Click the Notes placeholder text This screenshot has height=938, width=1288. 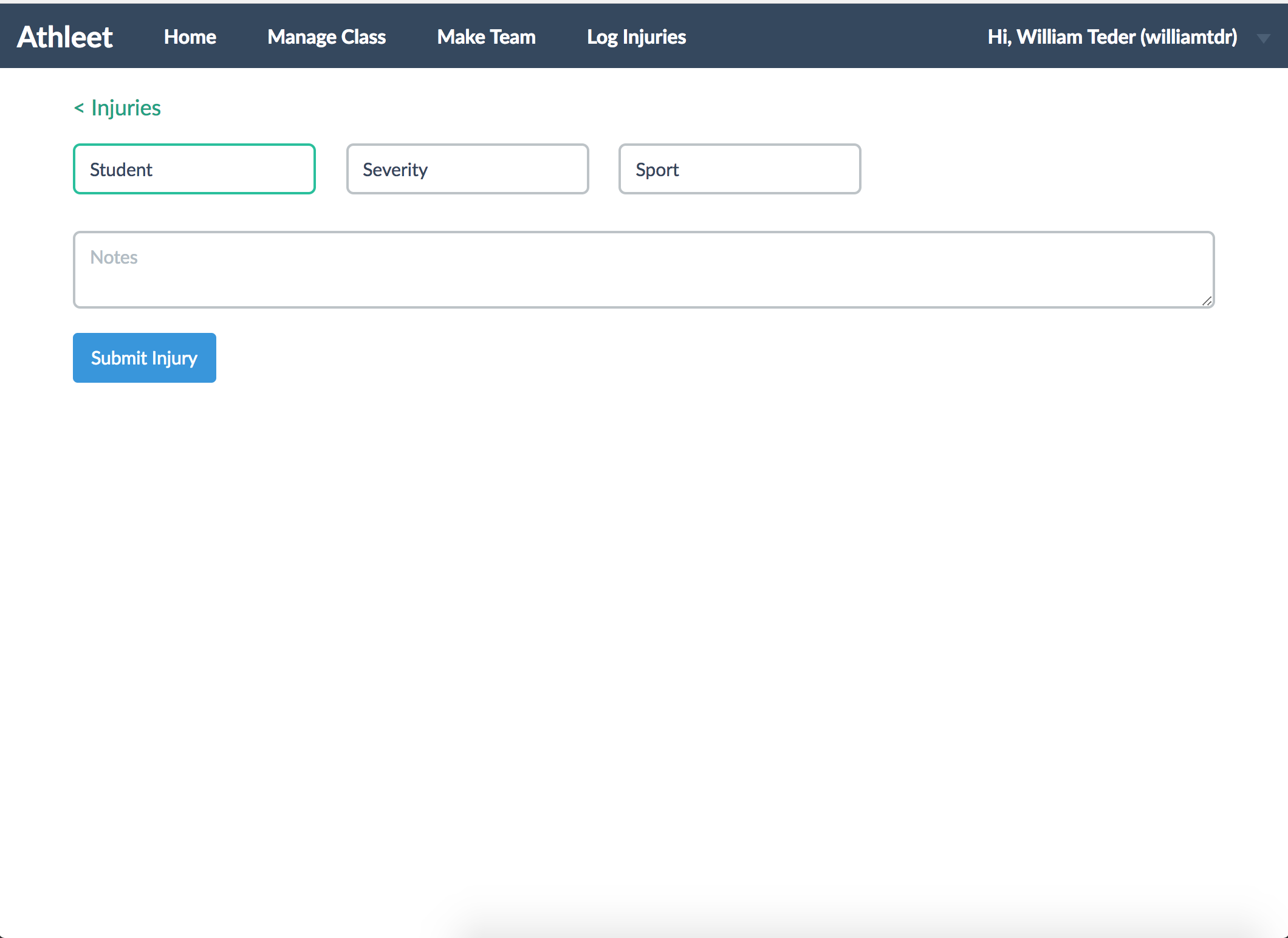coord(114,258)
